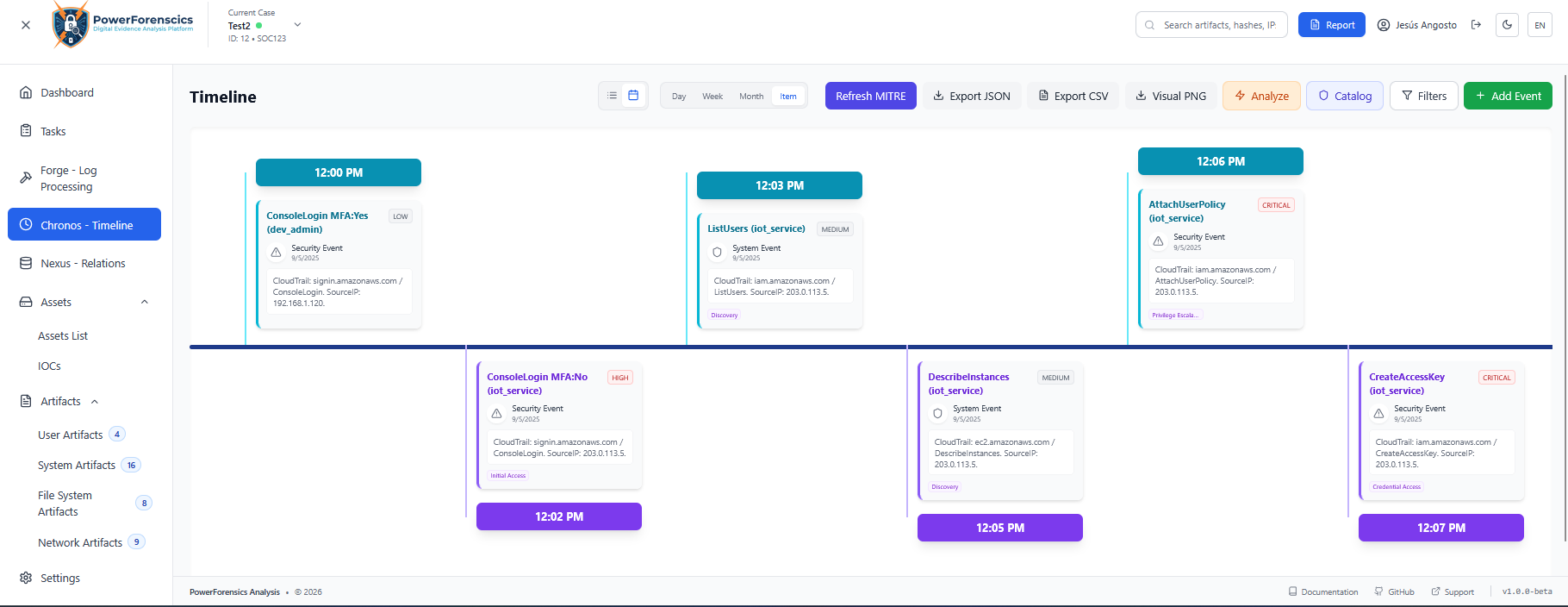Click the 12:03 PM timeline marker

779,185
